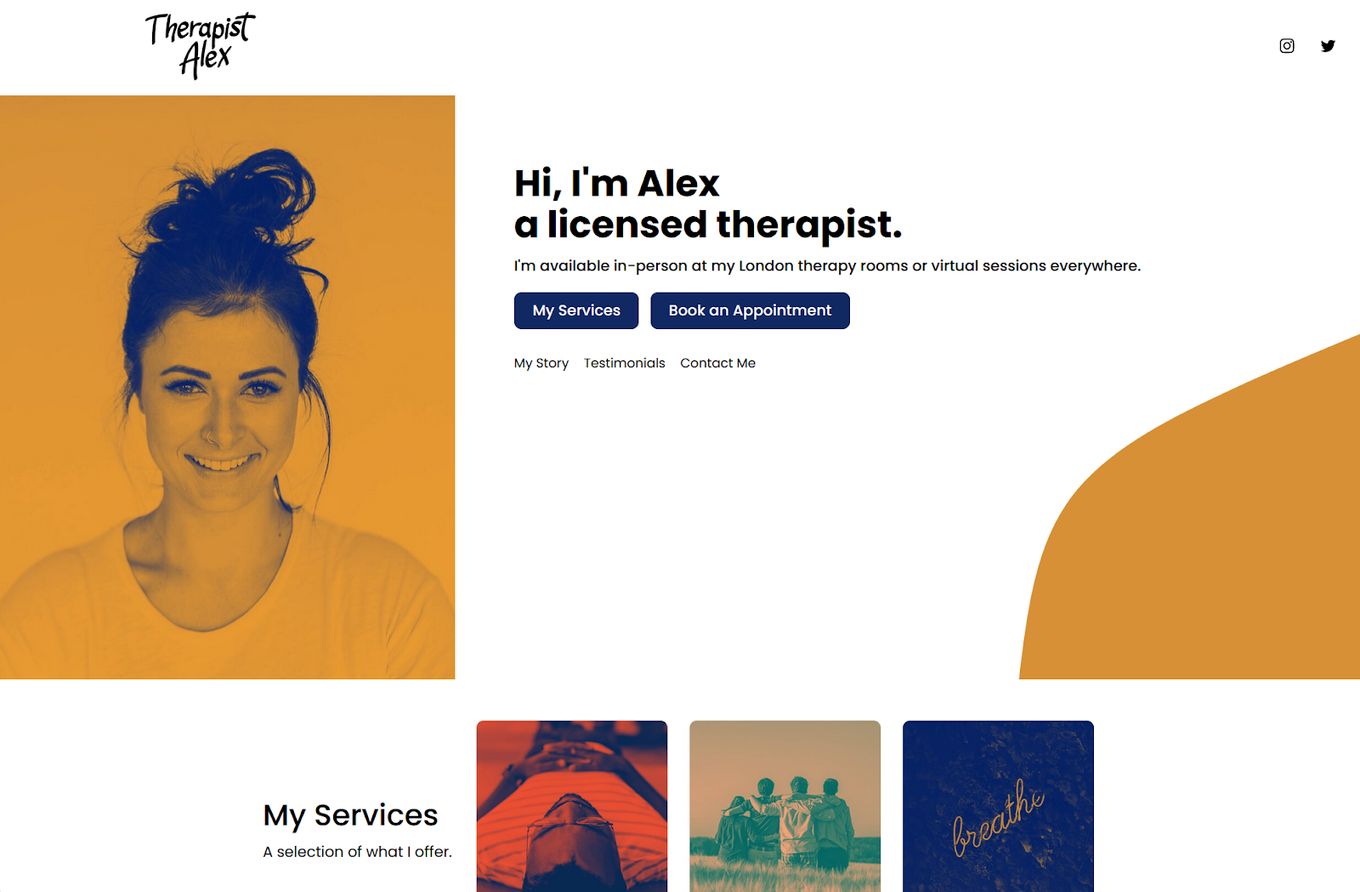Image resolution: width=1360 pixels, height=892 pixels.
Task: Open the Instagram profile icon
Action: click(1287, 46)
